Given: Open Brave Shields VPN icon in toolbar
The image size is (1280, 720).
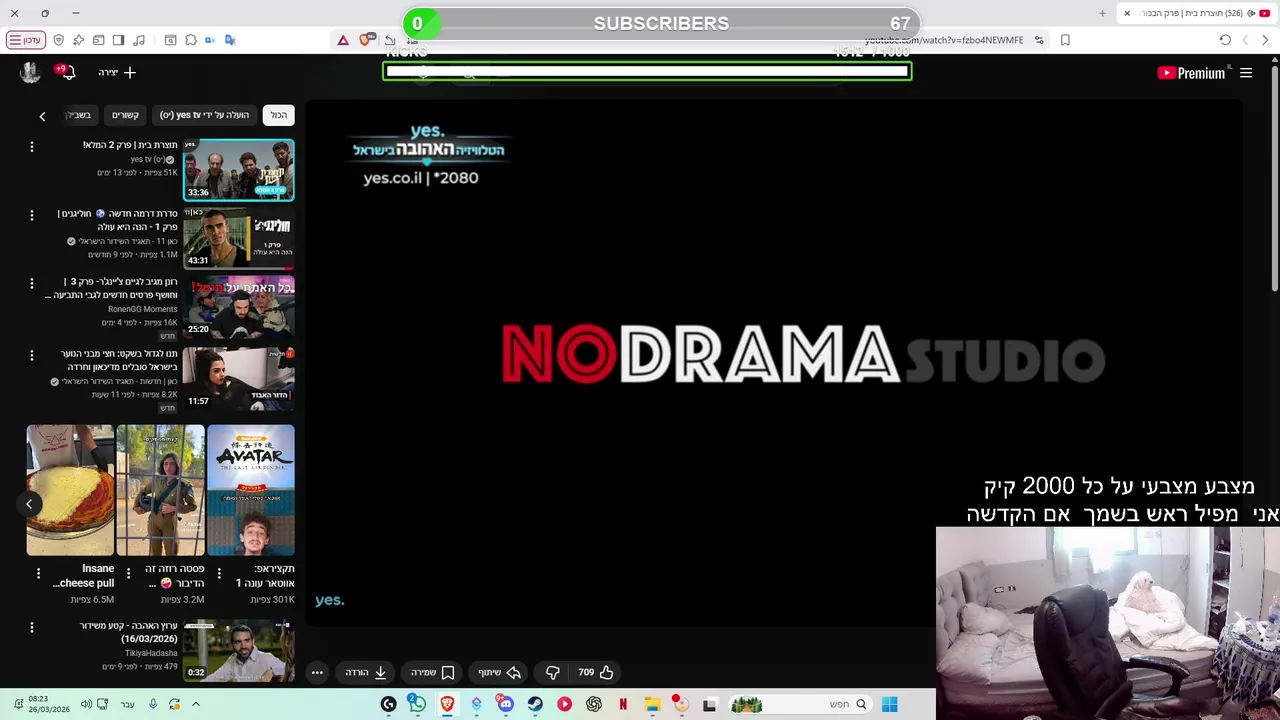Looking at the screenshot, I should pos(58,40).
